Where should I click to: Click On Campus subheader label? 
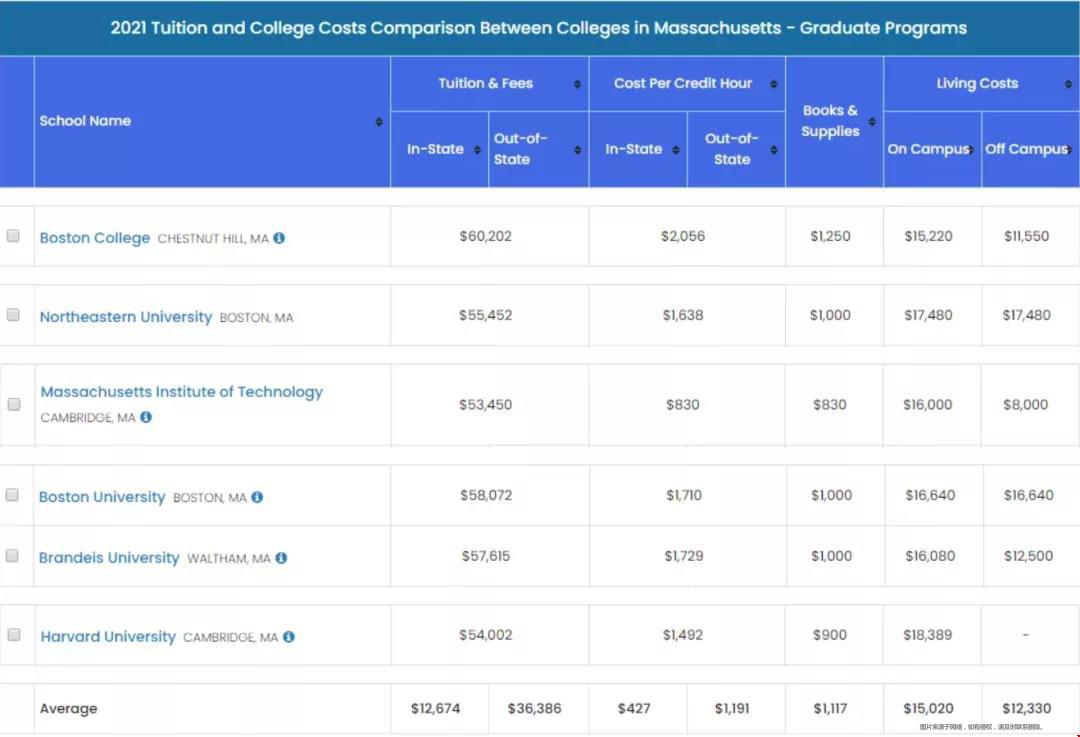tap(928, 149)
